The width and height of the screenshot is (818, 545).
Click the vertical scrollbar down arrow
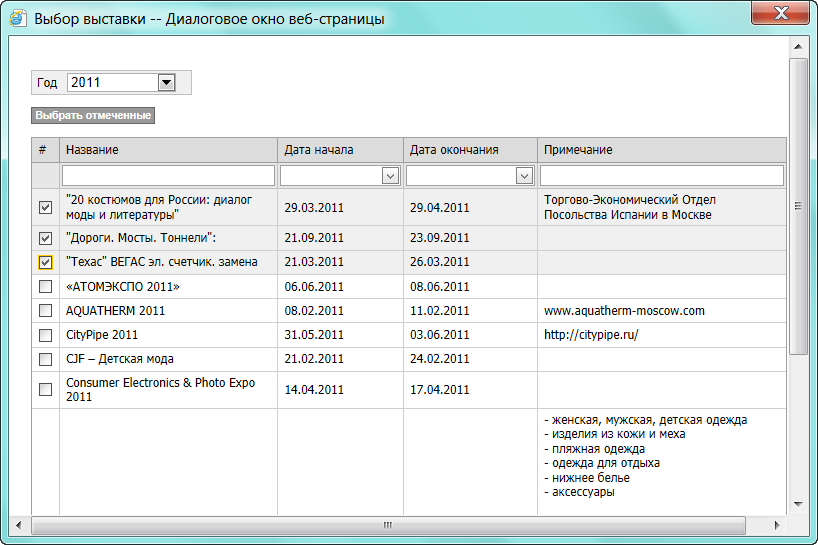pyautogui.click(x=798, y=504)
